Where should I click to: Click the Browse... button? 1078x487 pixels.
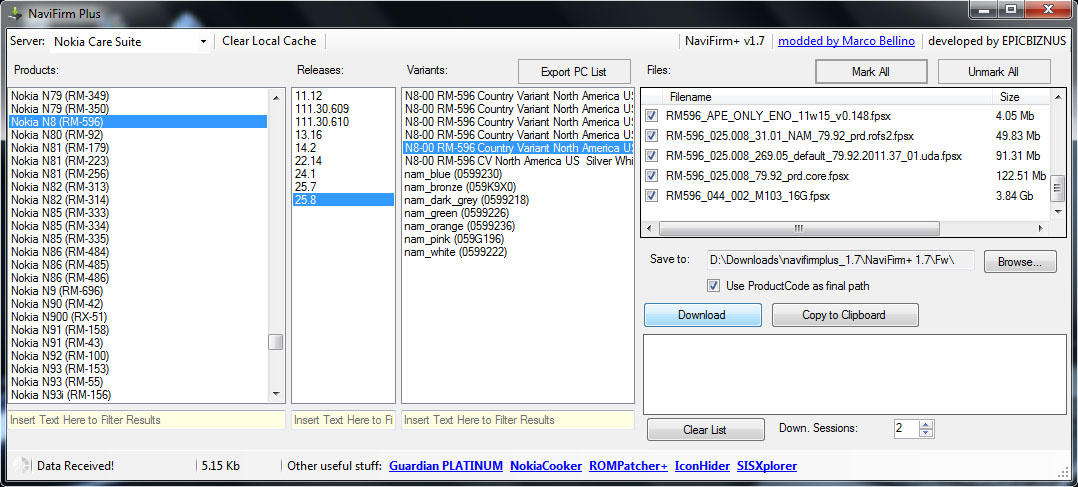click(x=1020, y=261)
